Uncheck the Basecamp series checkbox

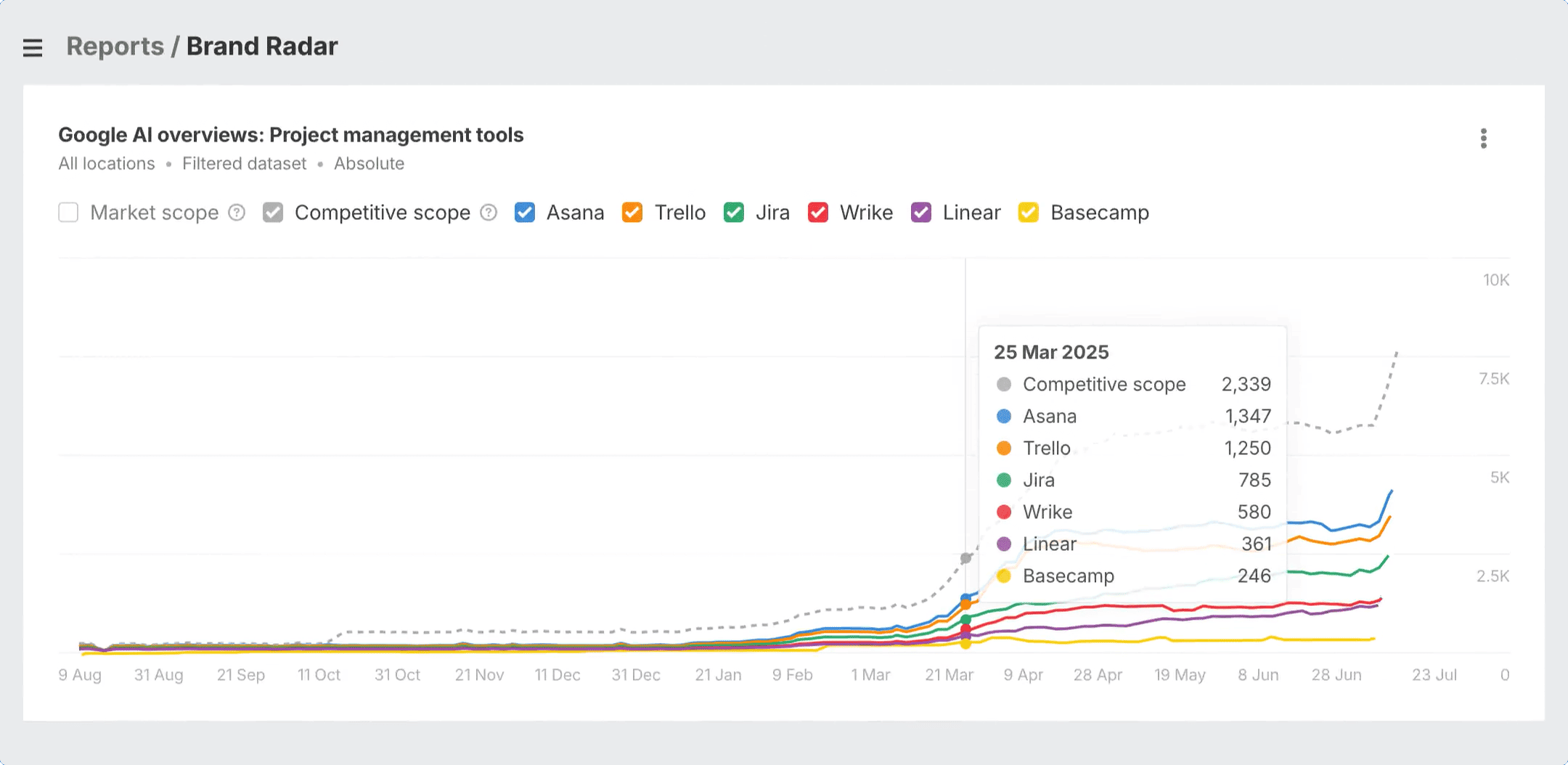pyautogui.click(x=1029, y=213)
